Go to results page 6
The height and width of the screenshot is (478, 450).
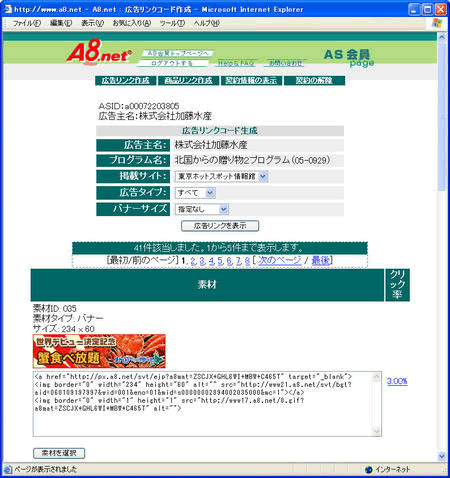(x=229, y=261)
